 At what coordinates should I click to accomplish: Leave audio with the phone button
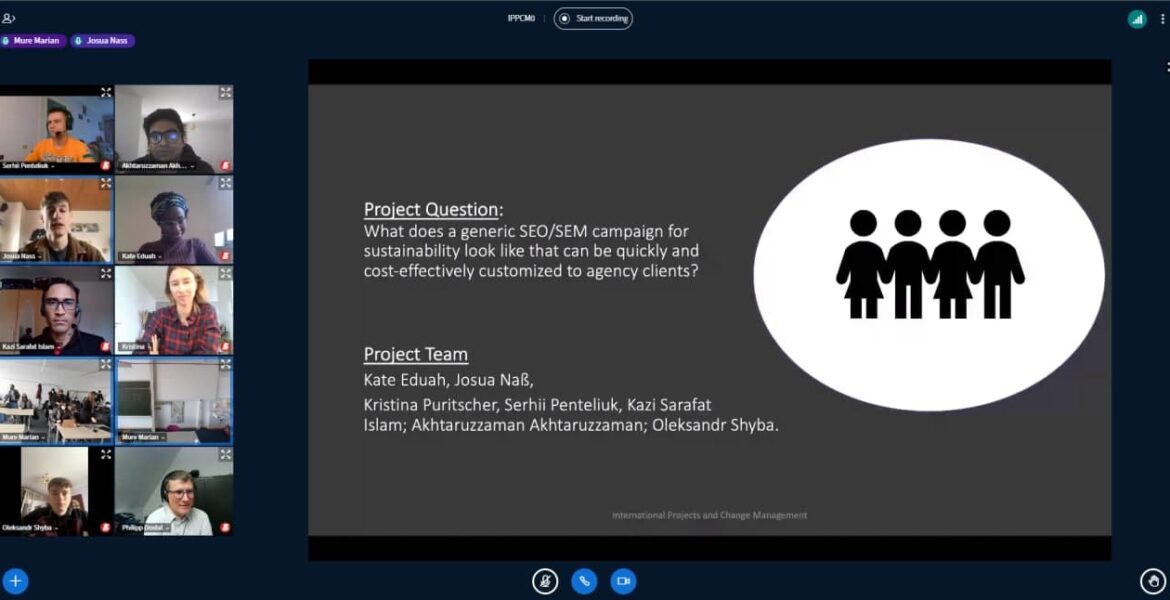click(x=584, y=581)
